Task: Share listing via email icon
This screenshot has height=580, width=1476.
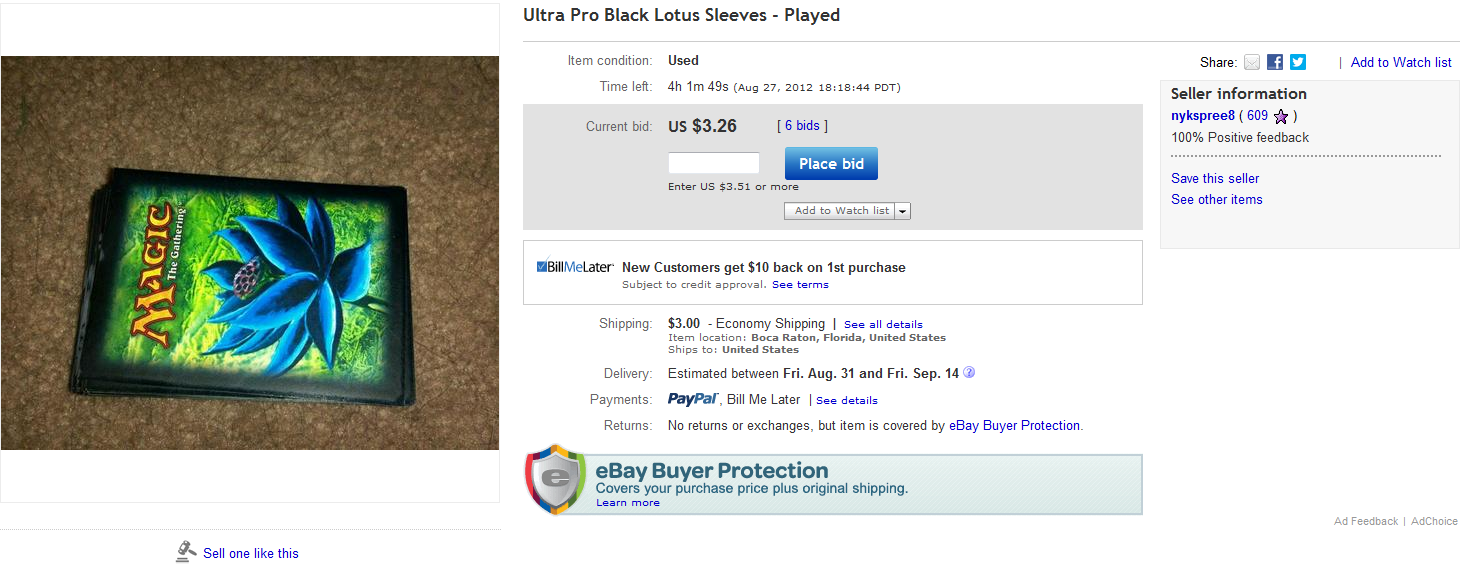Action: 1252,62
